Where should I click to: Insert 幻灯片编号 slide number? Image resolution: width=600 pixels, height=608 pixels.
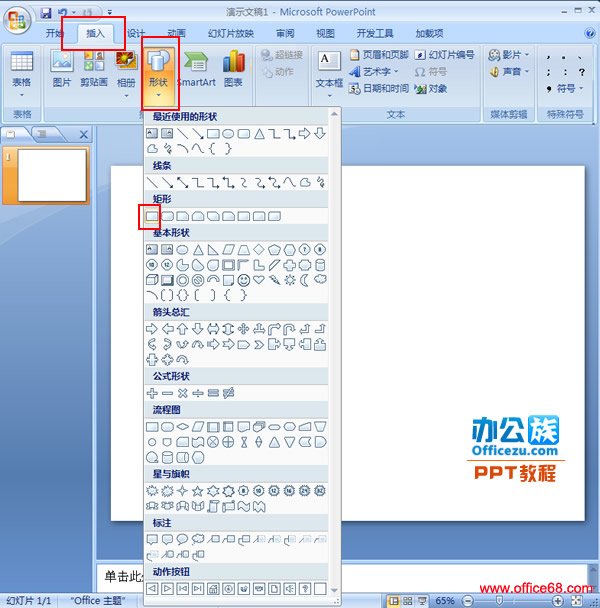pos(444,55)
